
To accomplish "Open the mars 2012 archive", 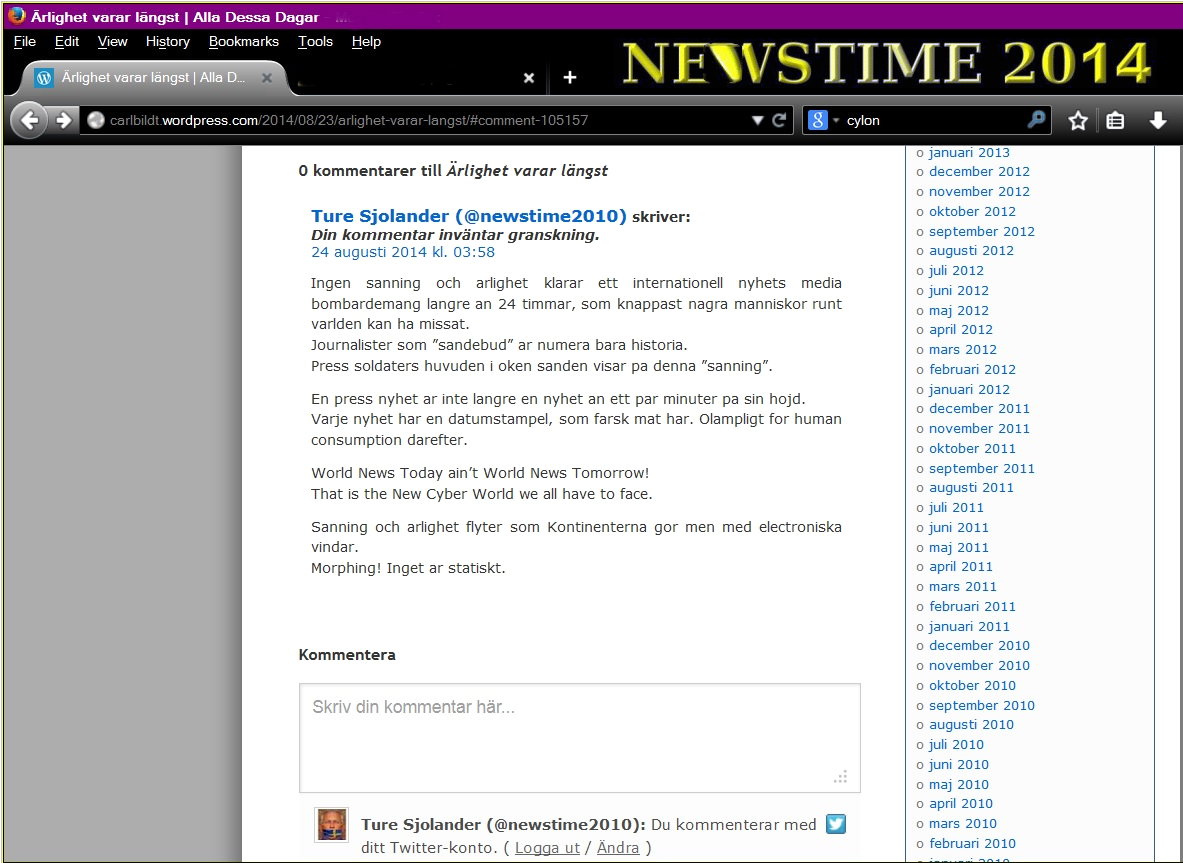I will point(963,349).
